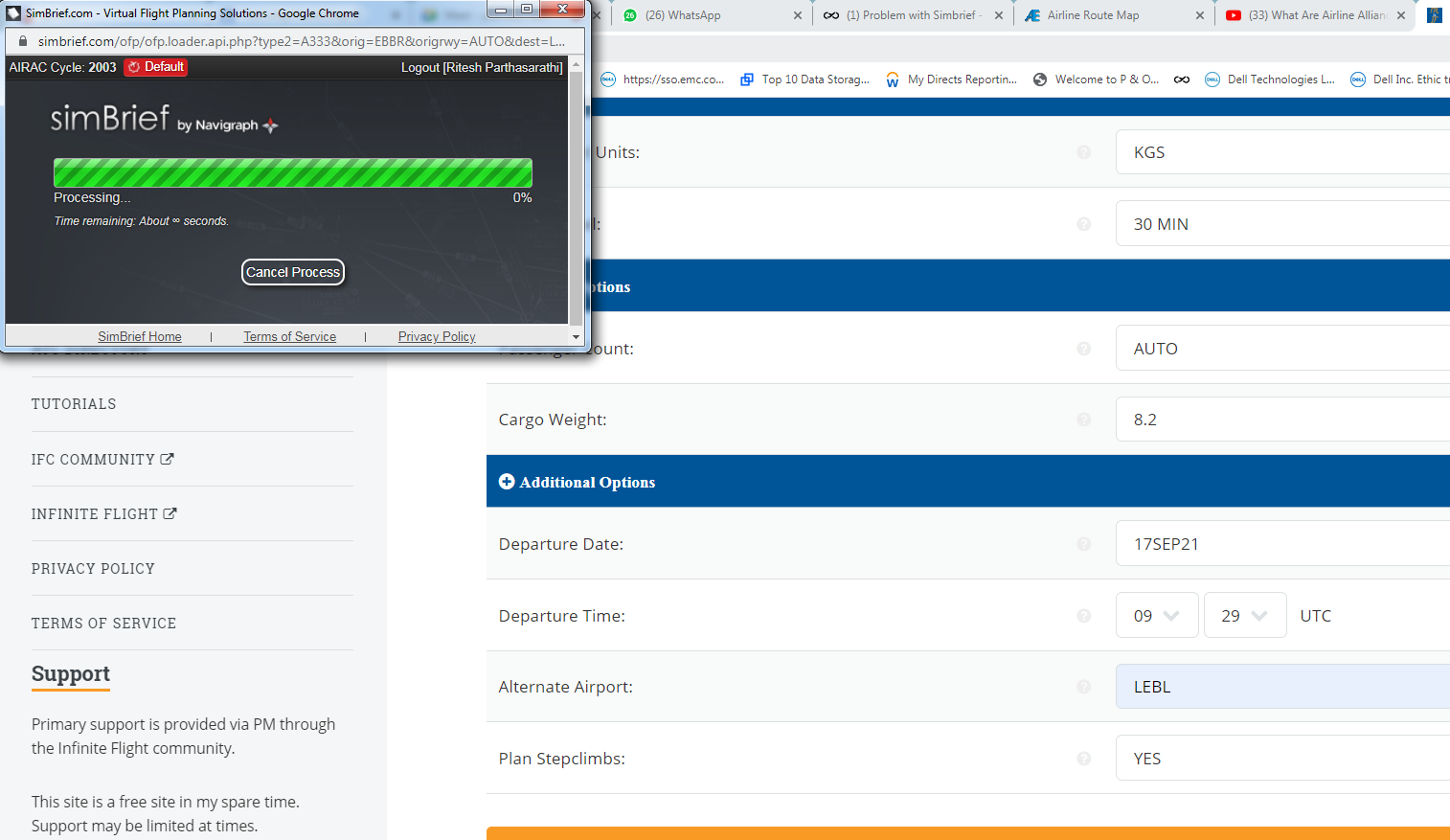Switch to the Problem with Simbrief tab

point(913,15)
